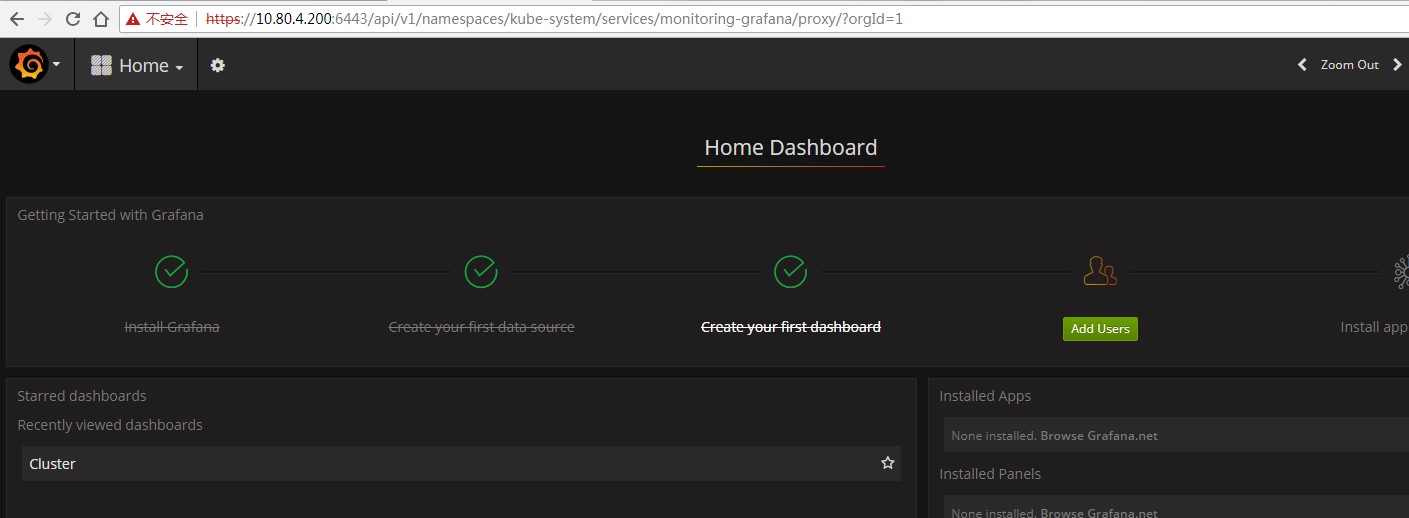Click the dashboards grid icon next to Home
The height and width of the screenshot is (518, 1409).
[x=101, y=65]
